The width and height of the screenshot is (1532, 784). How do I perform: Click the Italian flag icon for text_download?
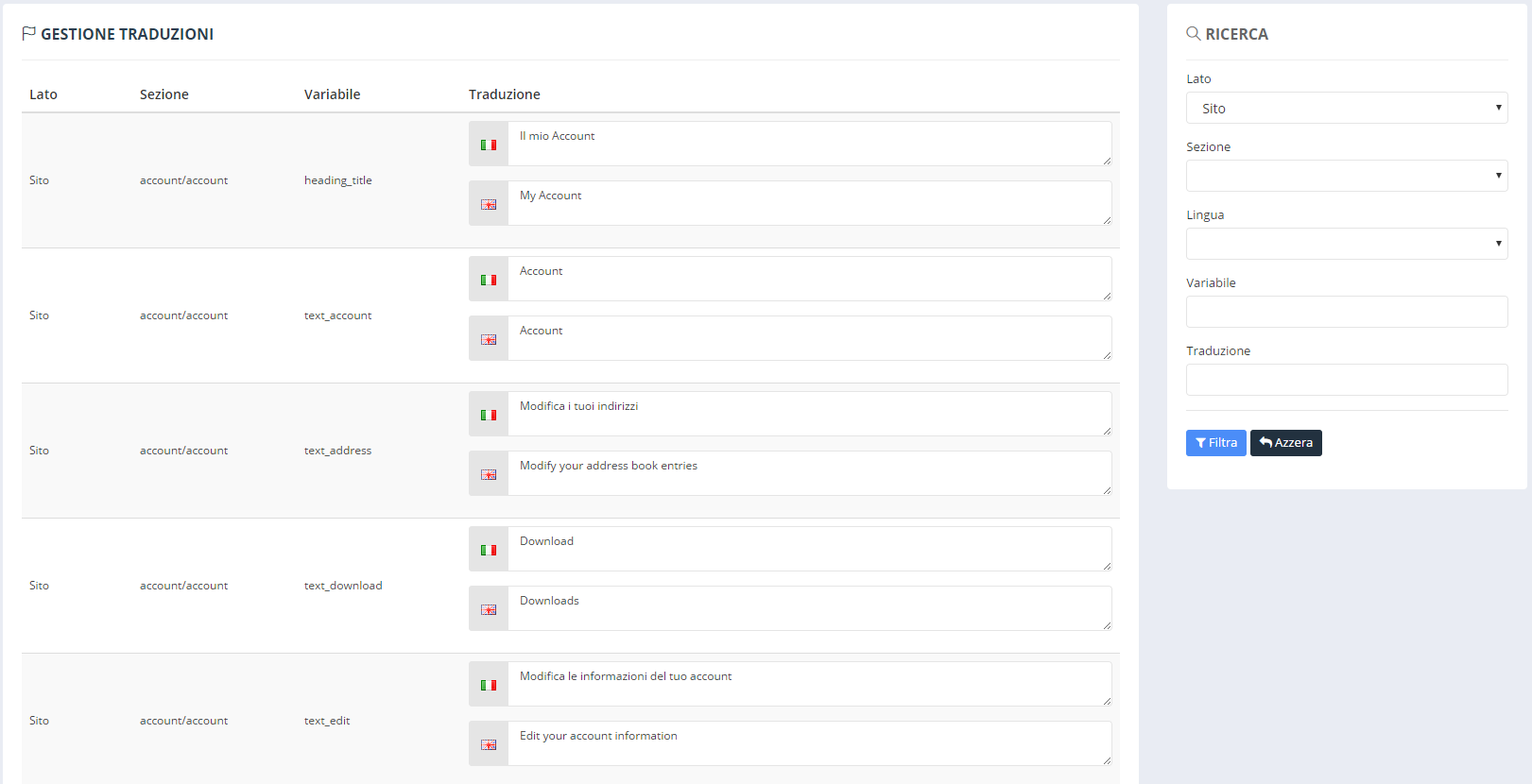point(489,550)
